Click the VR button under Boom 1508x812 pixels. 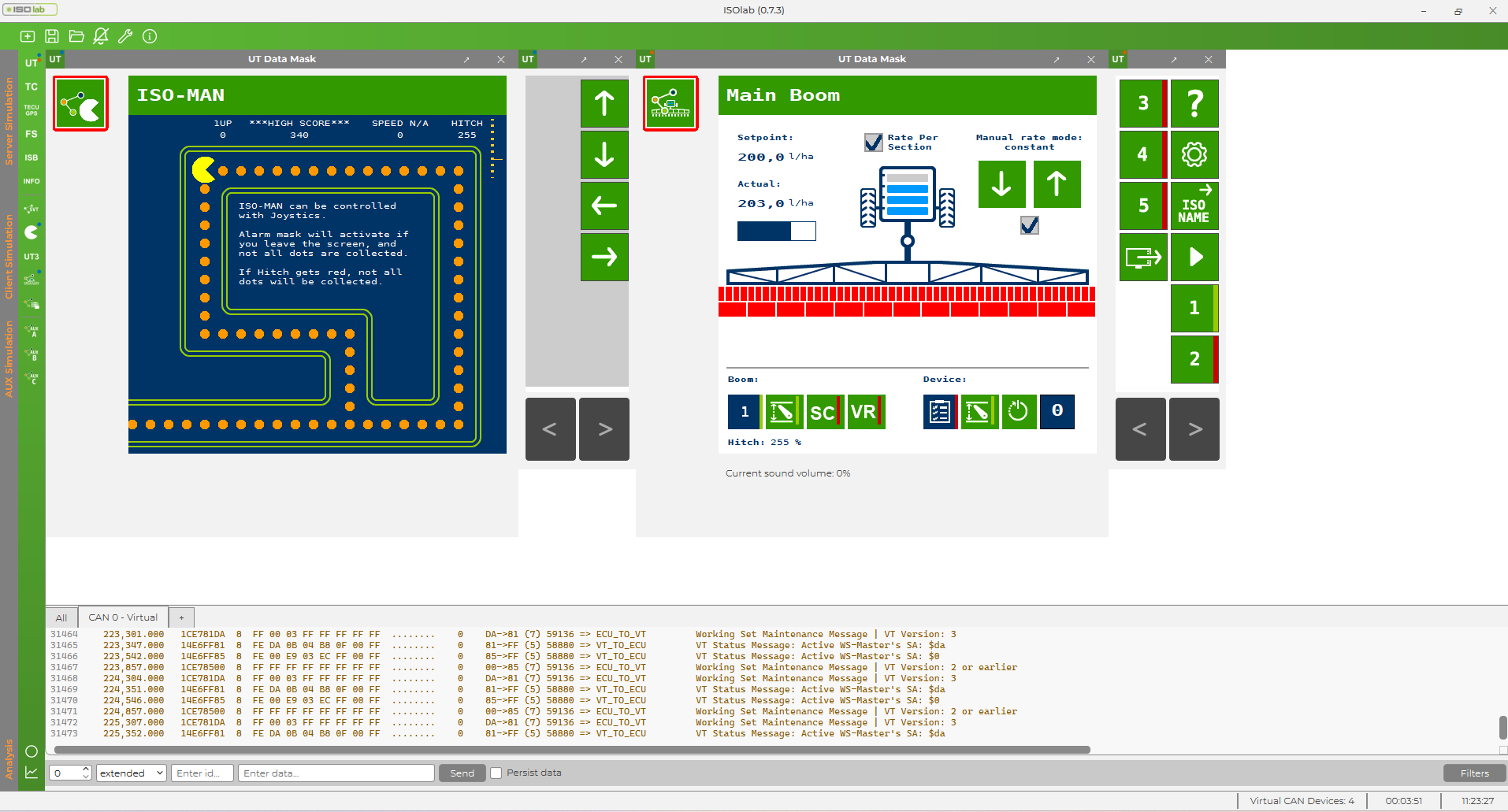[x=865, y=412]
